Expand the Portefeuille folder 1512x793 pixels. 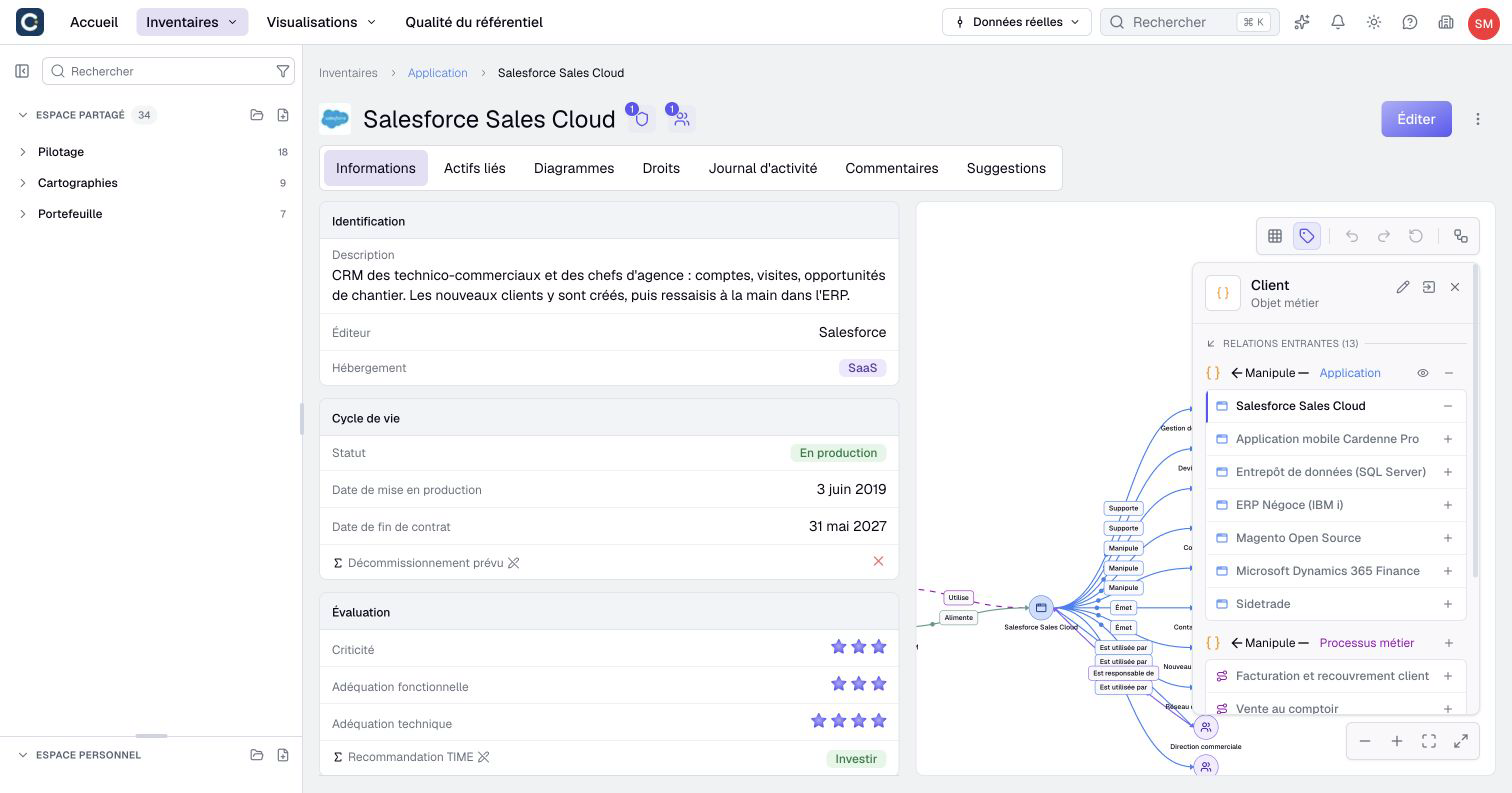point(23,214)
